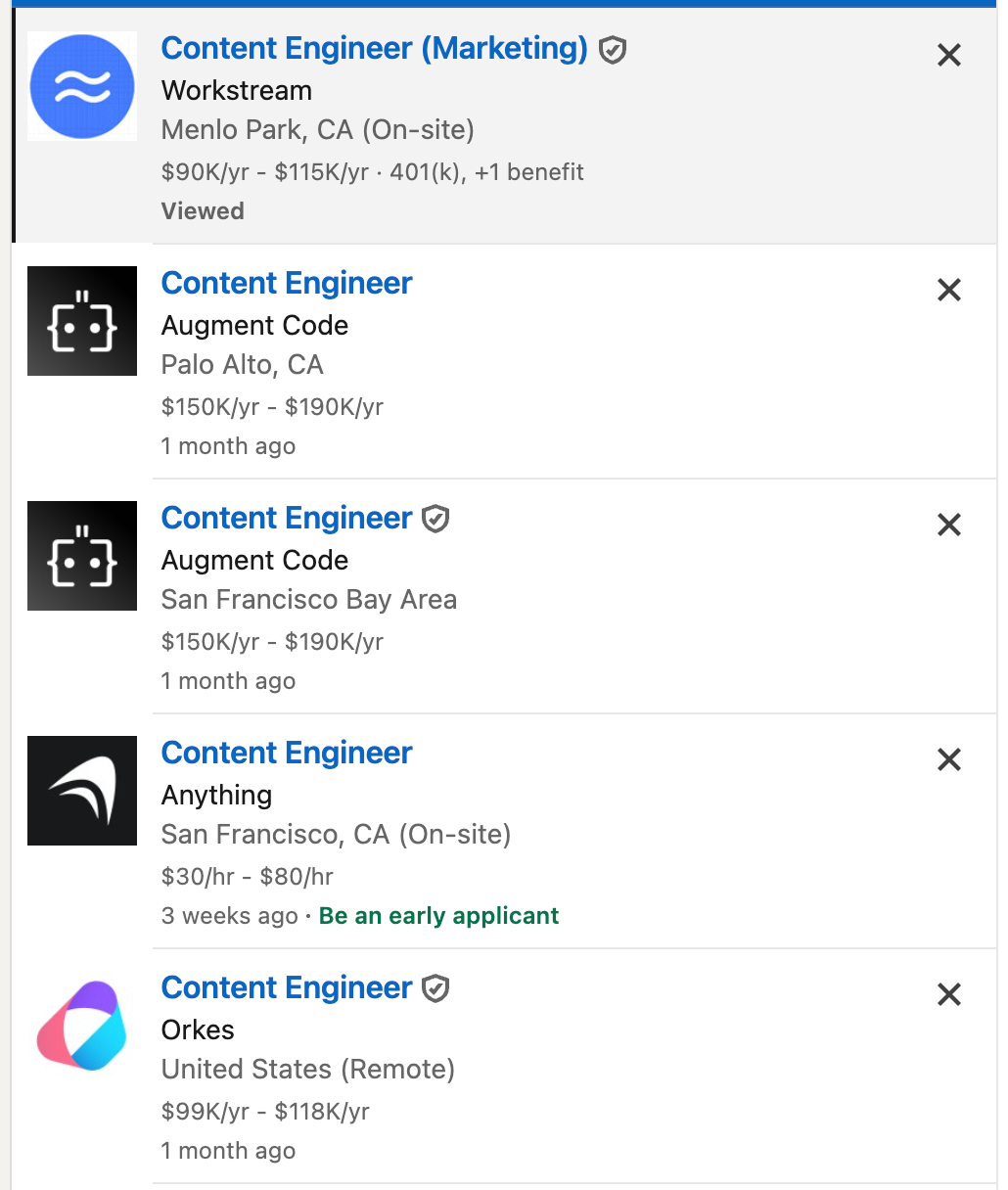Dismiss the Orkes job listing

coord(949,995)
